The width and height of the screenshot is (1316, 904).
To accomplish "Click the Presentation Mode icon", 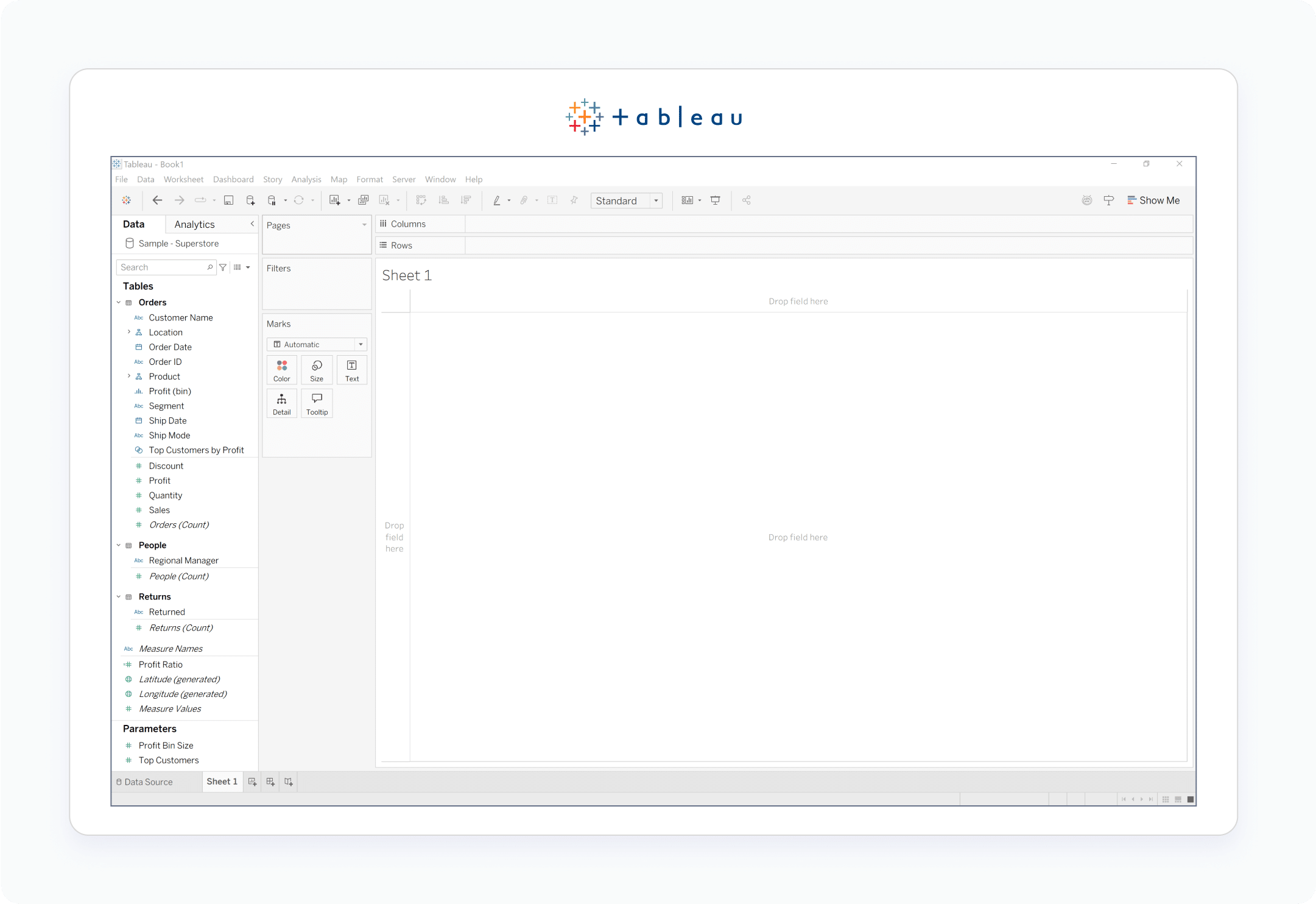I will point(716,200).
